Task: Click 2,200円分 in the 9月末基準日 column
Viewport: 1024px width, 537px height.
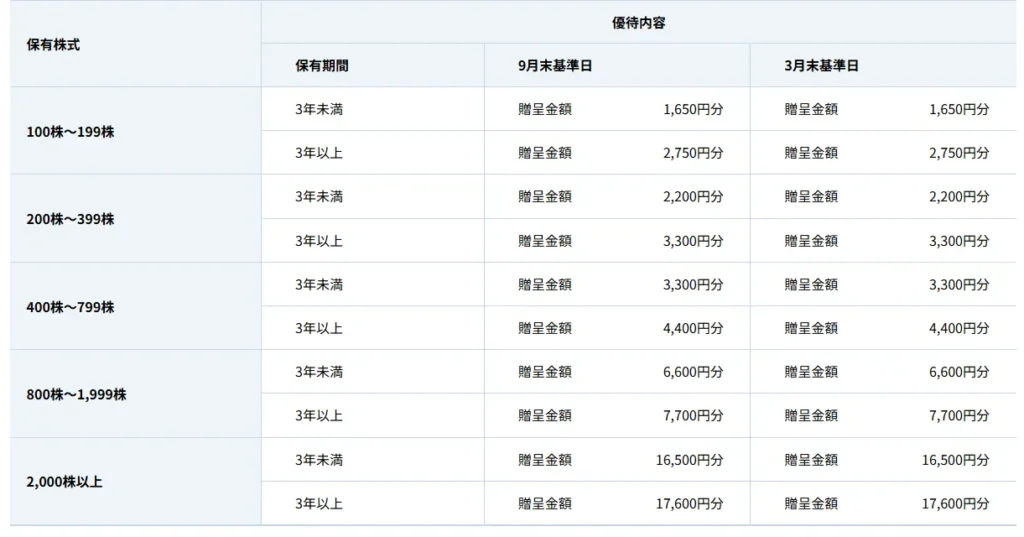Action: tap(693, 197)
